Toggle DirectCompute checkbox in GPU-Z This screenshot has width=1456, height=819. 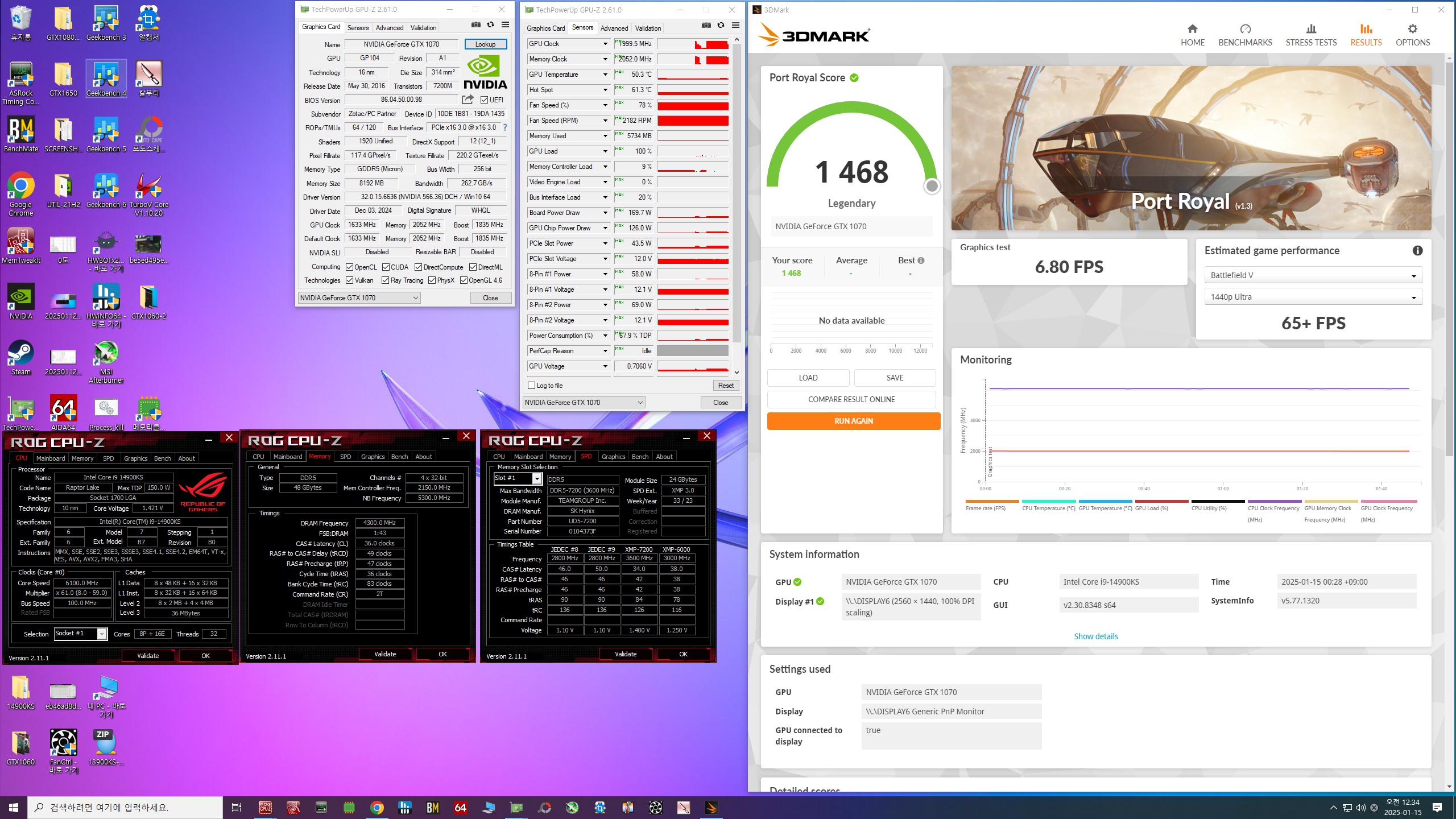418,267
